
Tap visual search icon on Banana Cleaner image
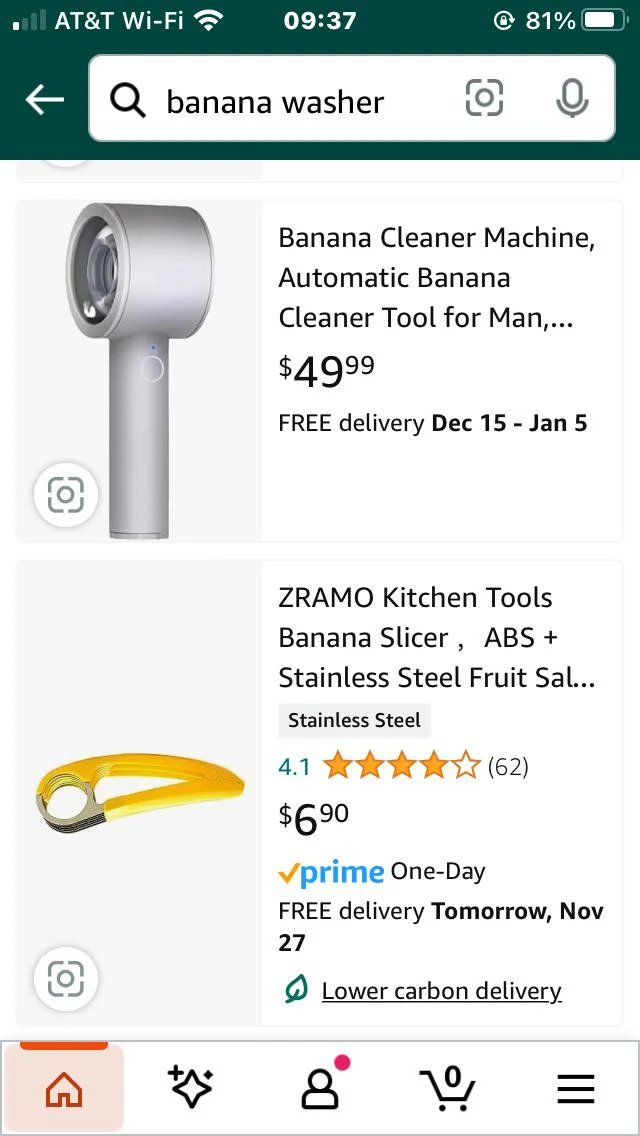pos(66,494)
